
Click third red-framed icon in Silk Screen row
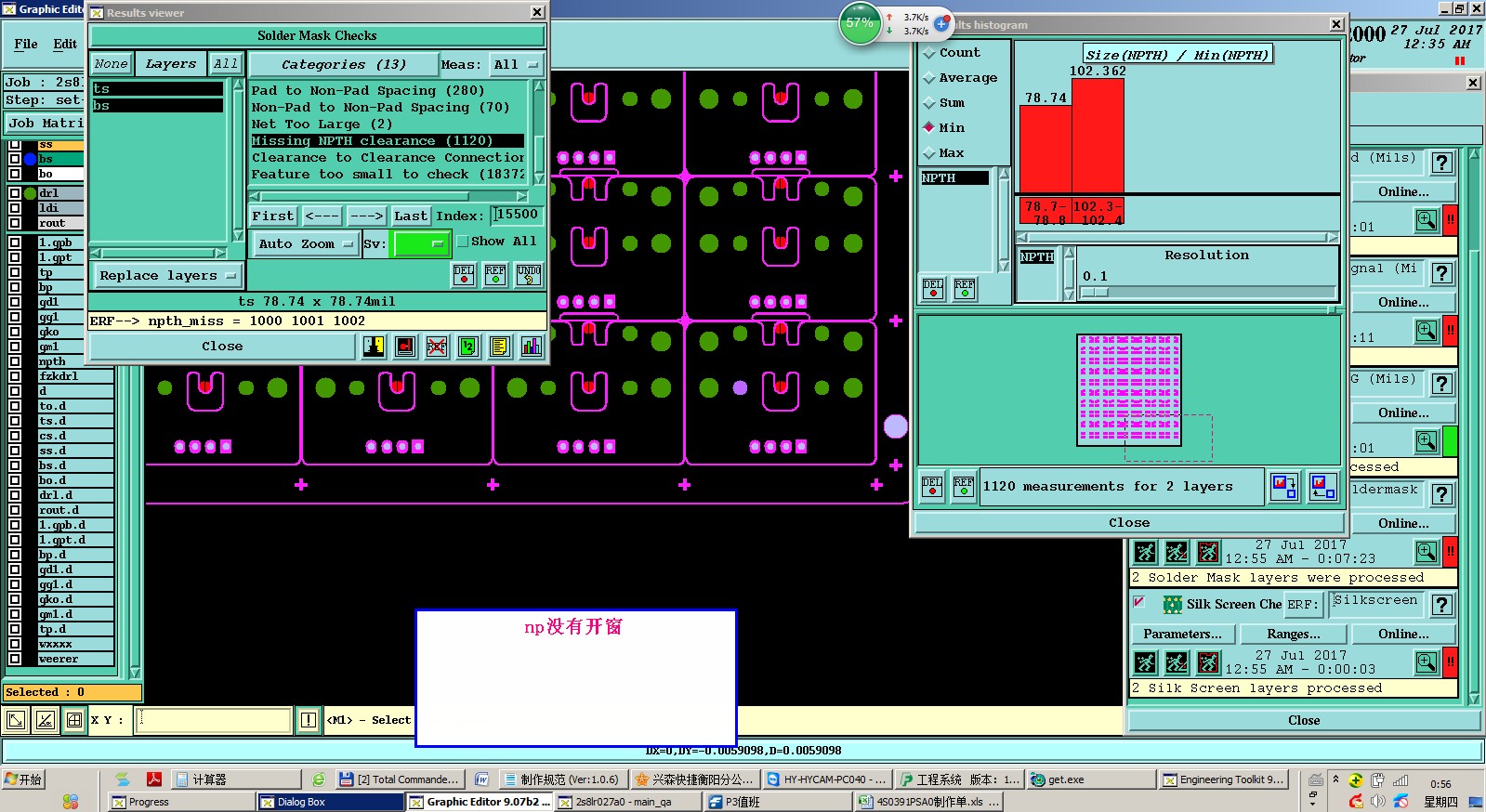tap(1208, 662)
